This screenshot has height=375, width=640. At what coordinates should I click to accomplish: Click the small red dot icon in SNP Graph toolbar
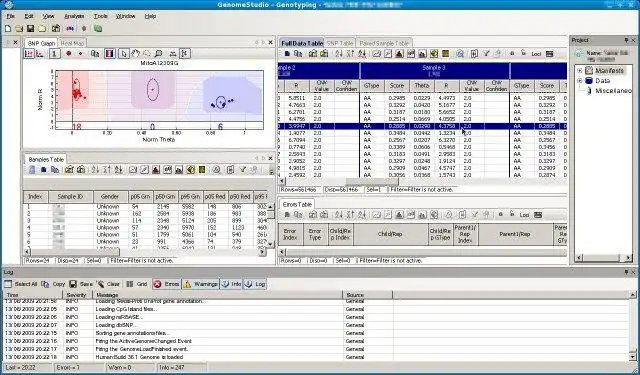click(80, 53)
